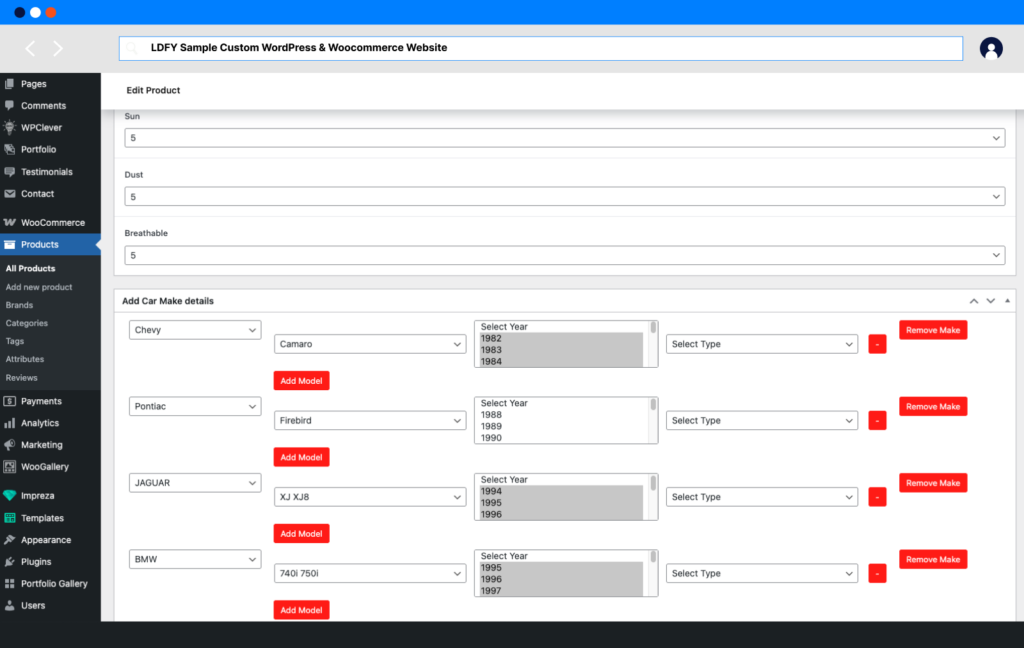Open Add new product submenu item

pos(39,287)
